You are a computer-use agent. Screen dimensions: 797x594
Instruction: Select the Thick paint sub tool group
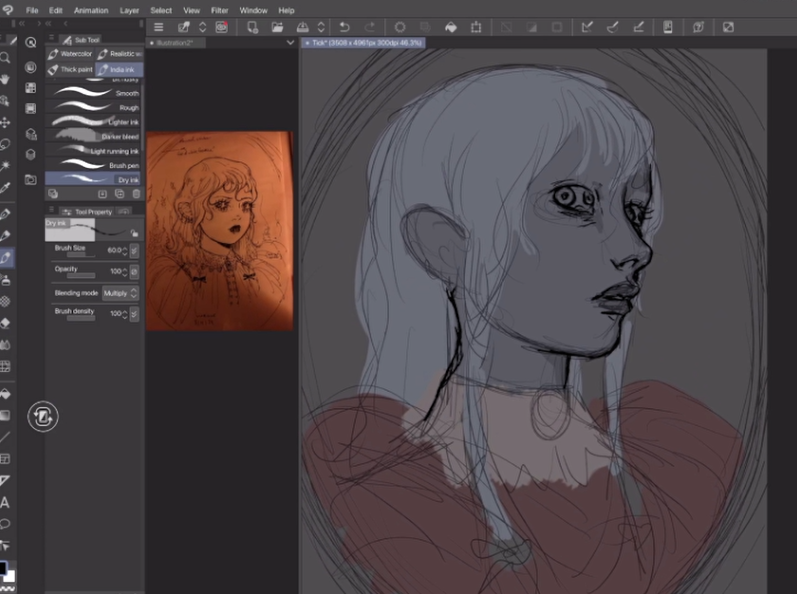pyautogui.click(x=70, y=69)
